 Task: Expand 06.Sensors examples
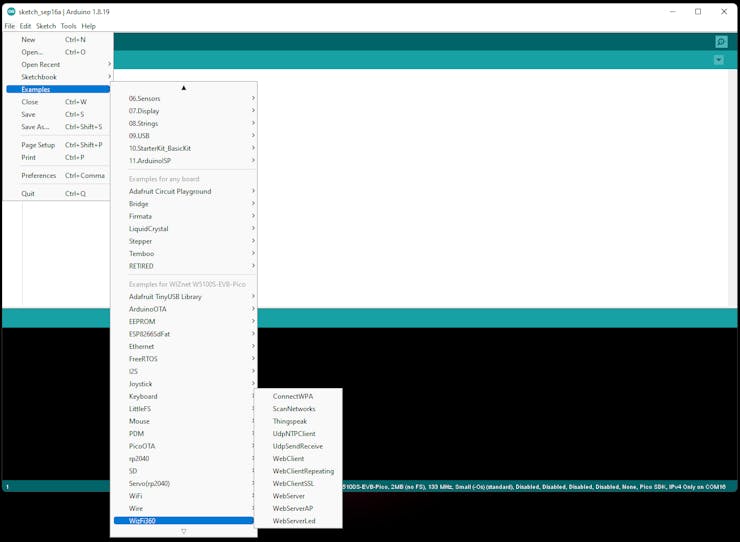184,98
